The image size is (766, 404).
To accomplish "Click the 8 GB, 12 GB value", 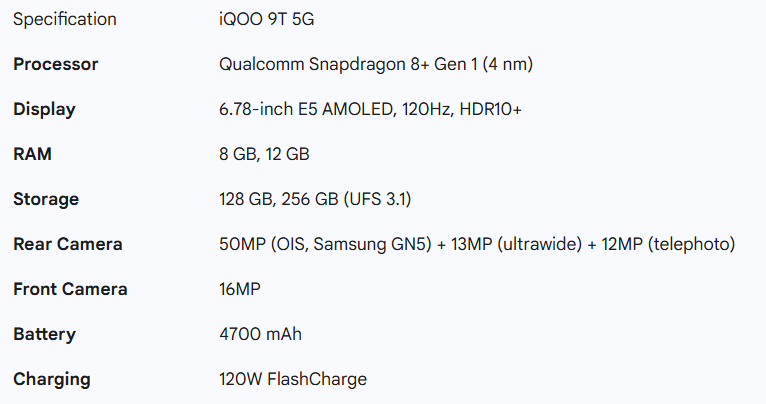I will tap(264, 154).
